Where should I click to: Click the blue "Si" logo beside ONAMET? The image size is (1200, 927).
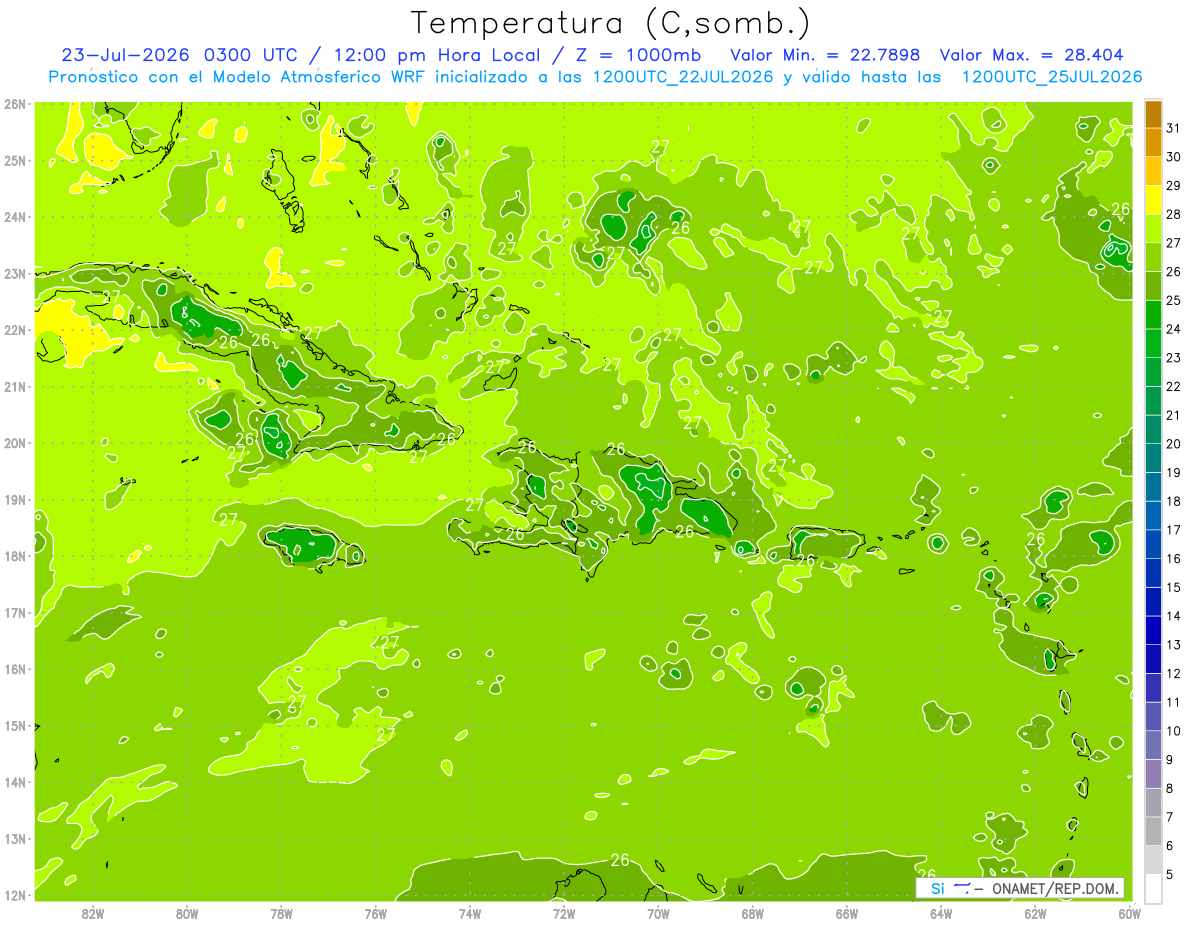938,889
